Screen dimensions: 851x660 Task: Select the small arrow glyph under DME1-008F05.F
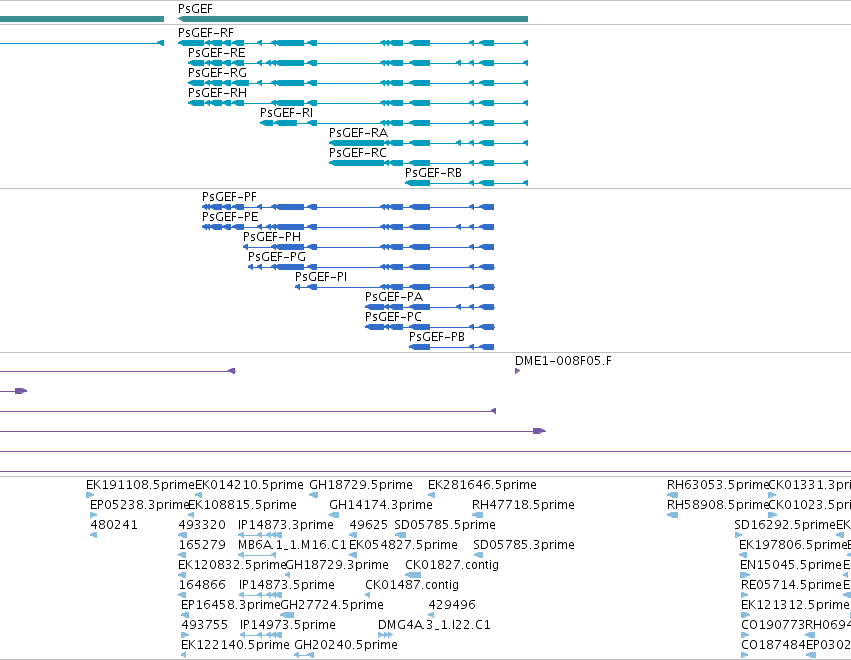(x=517, y=371)
